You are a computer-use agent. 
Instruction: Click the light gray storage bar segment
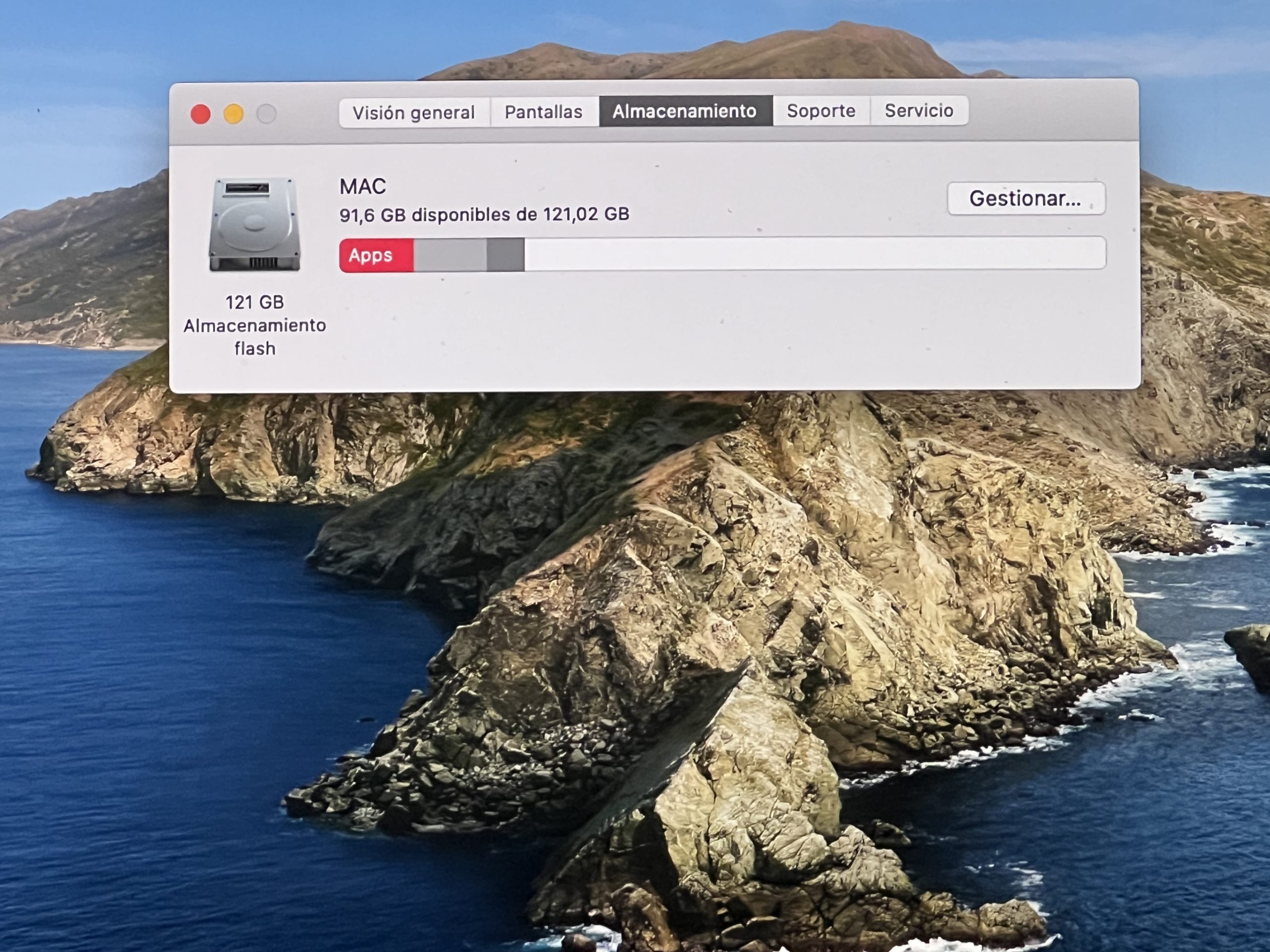[449, 255]
